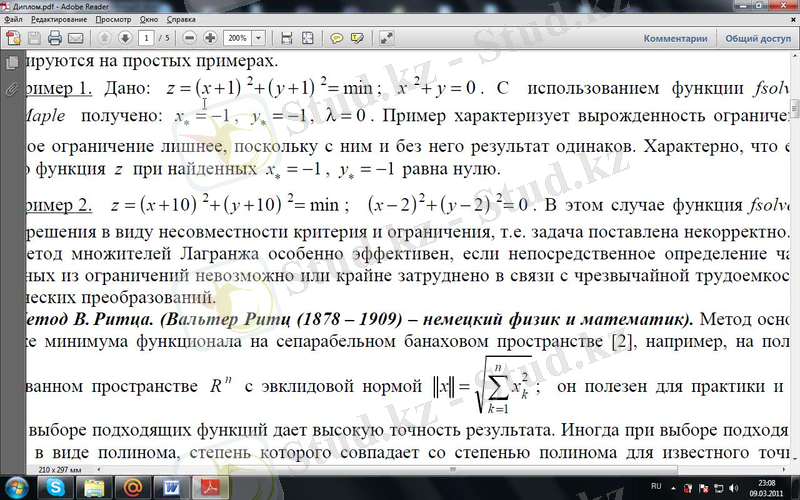Click the fit width scrolling icon
800x500 pixels.
point(287,38)
